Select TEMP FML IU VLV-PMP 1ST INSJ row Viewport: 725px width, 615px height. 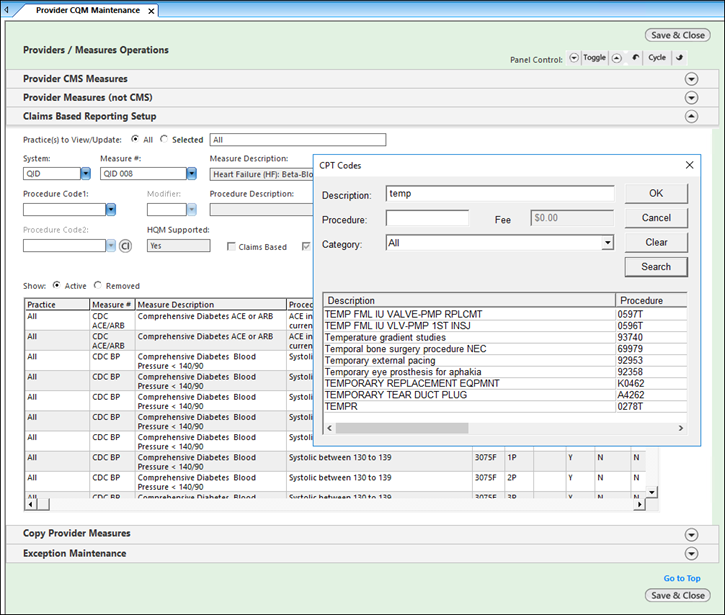[505, 326]
